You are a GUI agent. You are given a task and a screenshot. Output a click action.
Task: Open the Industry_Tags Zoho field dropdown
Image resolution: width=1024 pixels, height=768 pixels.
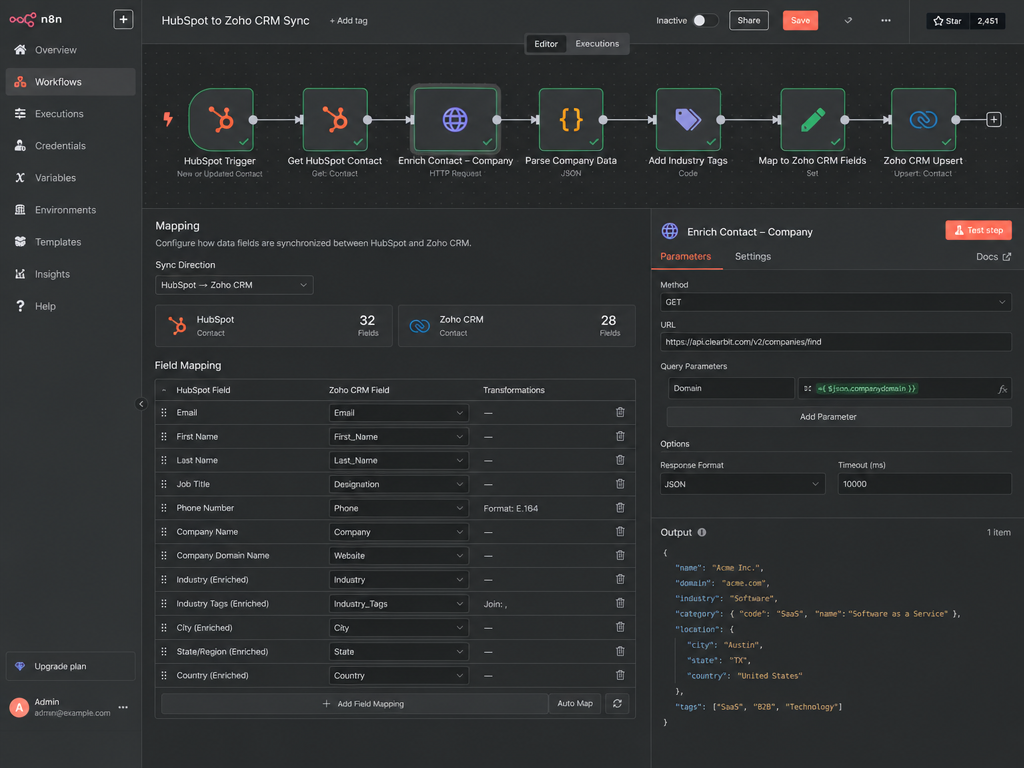click(x=398, y=603)
